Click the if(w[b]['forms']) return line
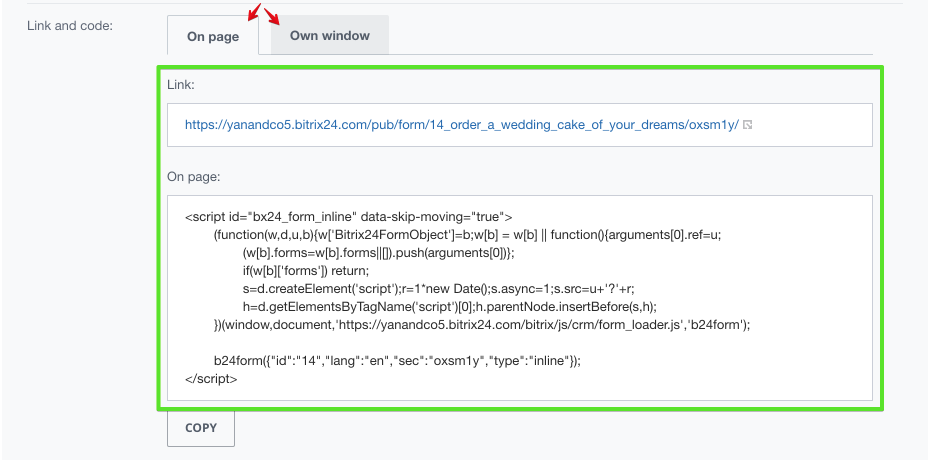The width and height of the screenshot is (930, 460). coord(305,271)
